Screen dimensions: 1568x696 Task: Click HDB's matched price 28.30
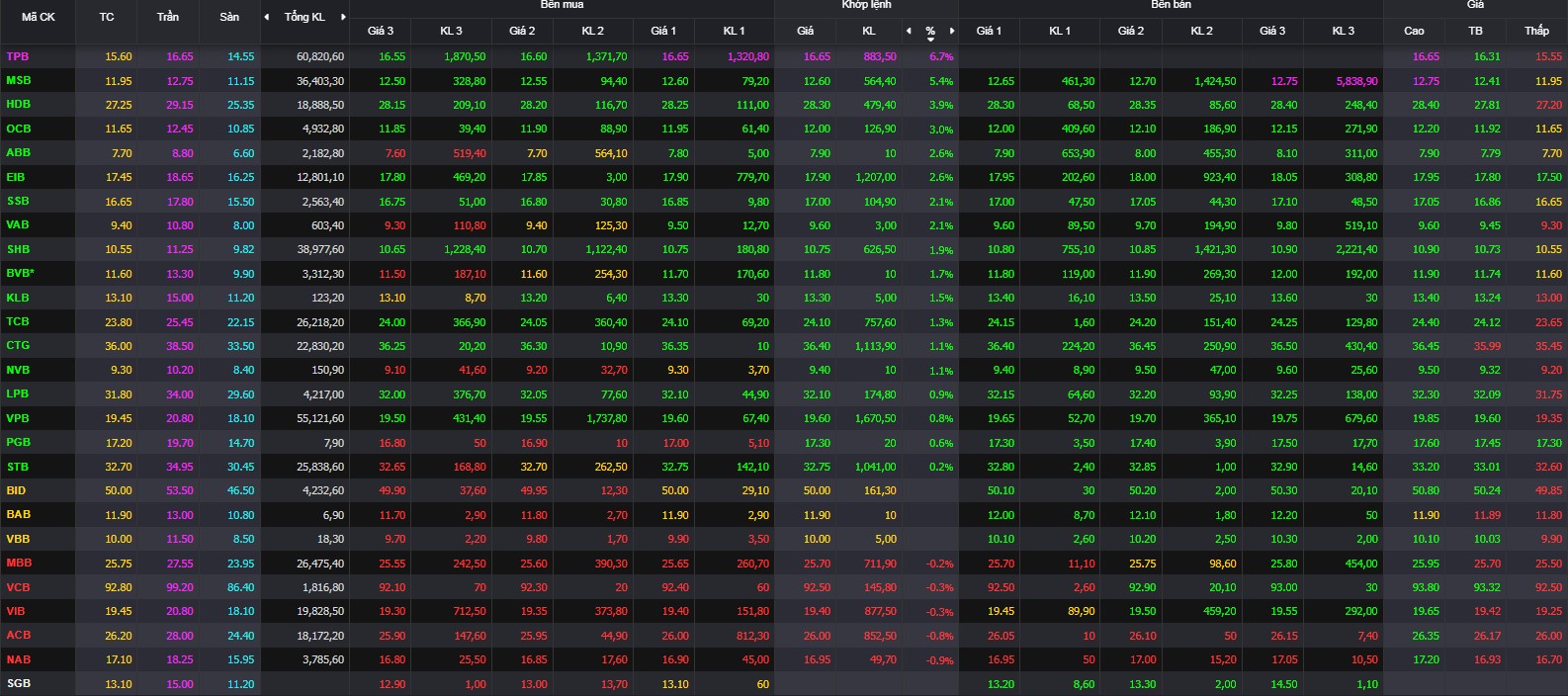pos(817,105)
